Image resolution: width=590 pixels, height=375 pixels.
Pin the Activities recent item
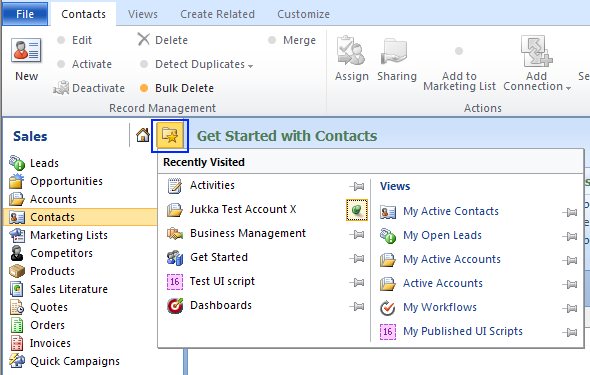click(x=357, y=186)
